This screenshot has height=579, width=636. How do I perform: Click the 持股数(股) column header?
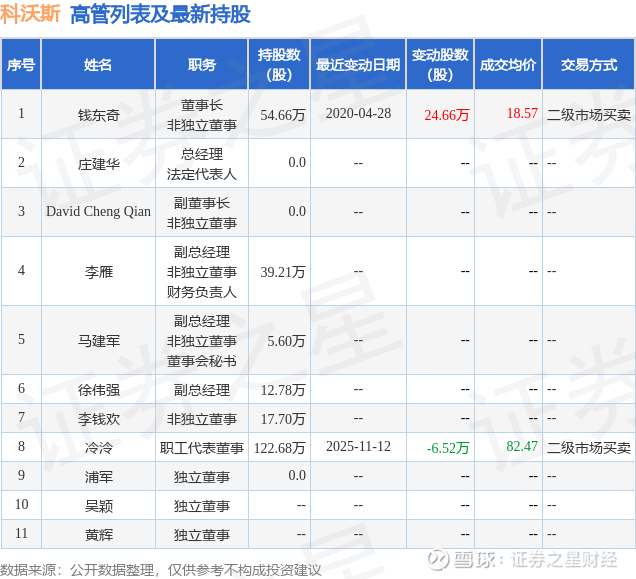[x=279, y=65]
